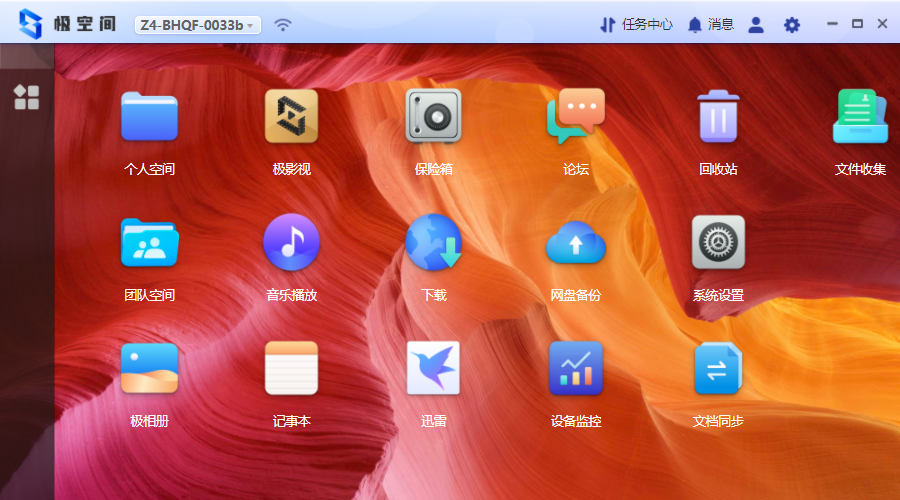Open the 回收站 recycle bin

click(718, 117)
